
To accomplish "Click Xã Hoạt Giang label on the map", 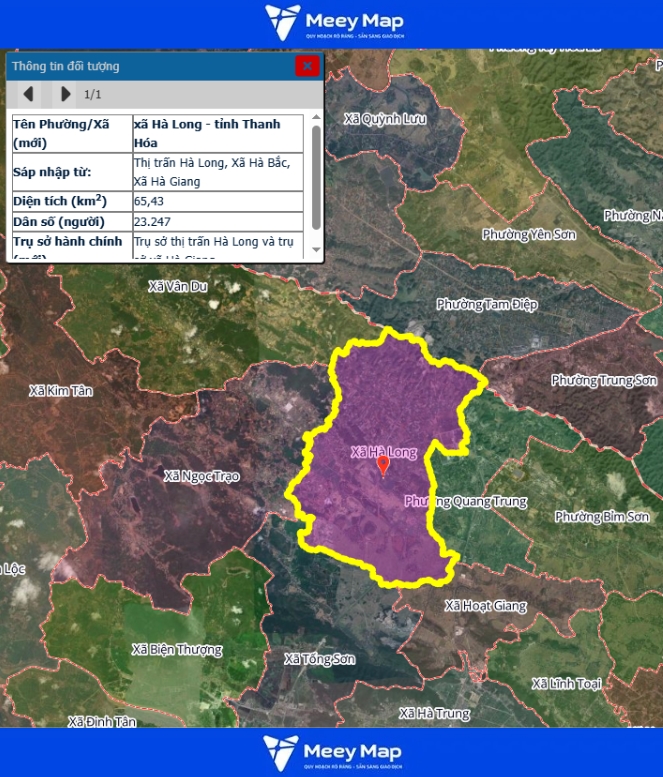I will pyautogui.click(x=485, y=606).
